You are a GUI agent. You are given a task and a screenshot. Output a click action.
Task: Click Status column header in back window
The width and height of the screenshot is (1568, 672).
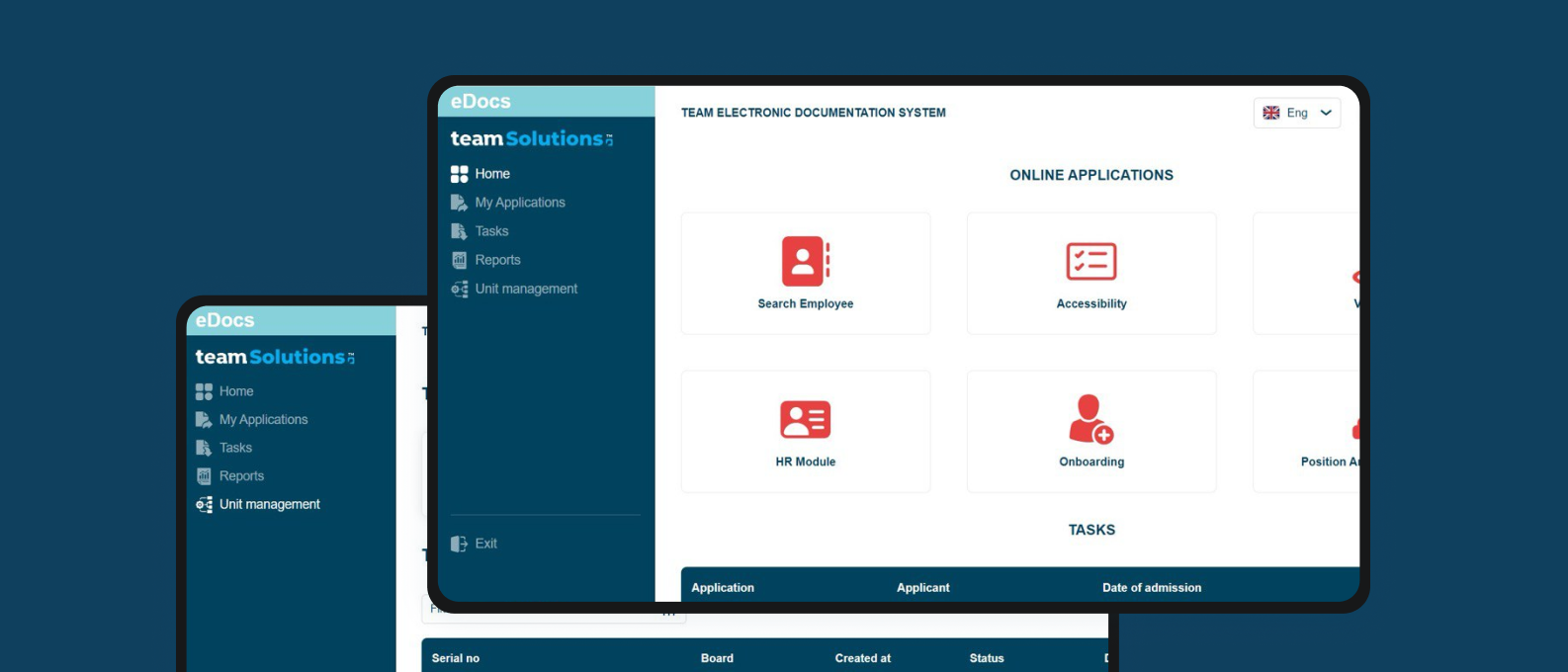pyautogui.click(x=987, y=658)
